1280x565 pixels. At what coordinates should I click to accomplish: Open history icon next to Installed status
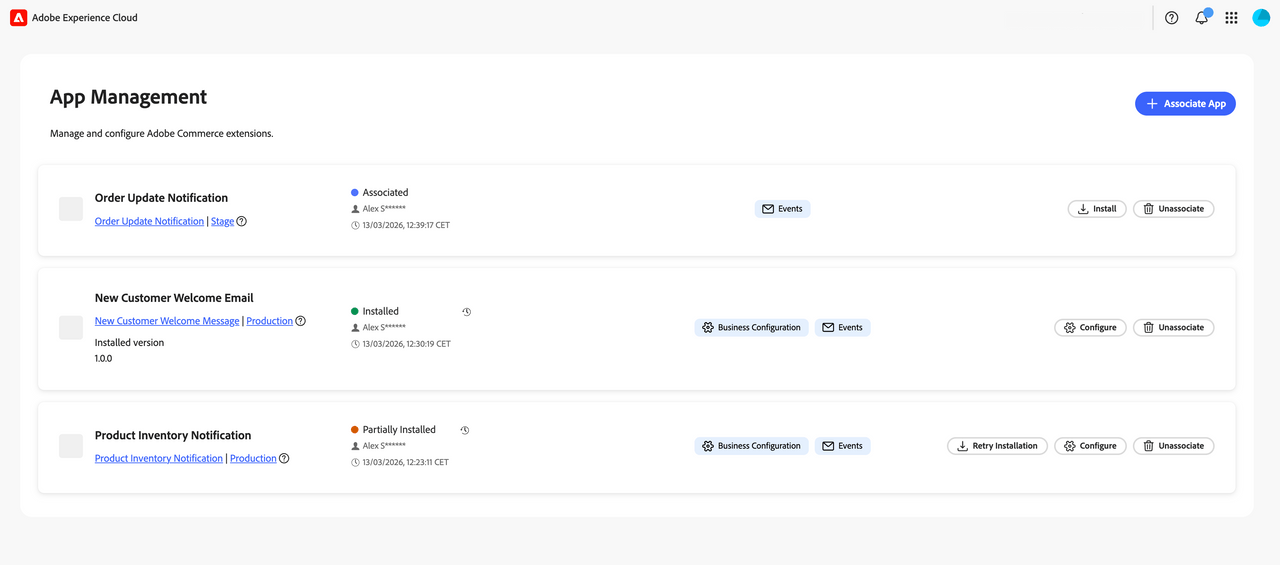466,312
